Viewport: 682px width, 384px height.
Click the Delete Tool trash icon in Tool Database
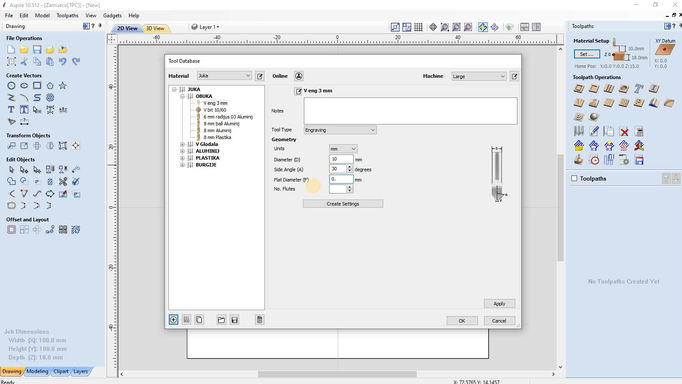[x=260, y=320]
